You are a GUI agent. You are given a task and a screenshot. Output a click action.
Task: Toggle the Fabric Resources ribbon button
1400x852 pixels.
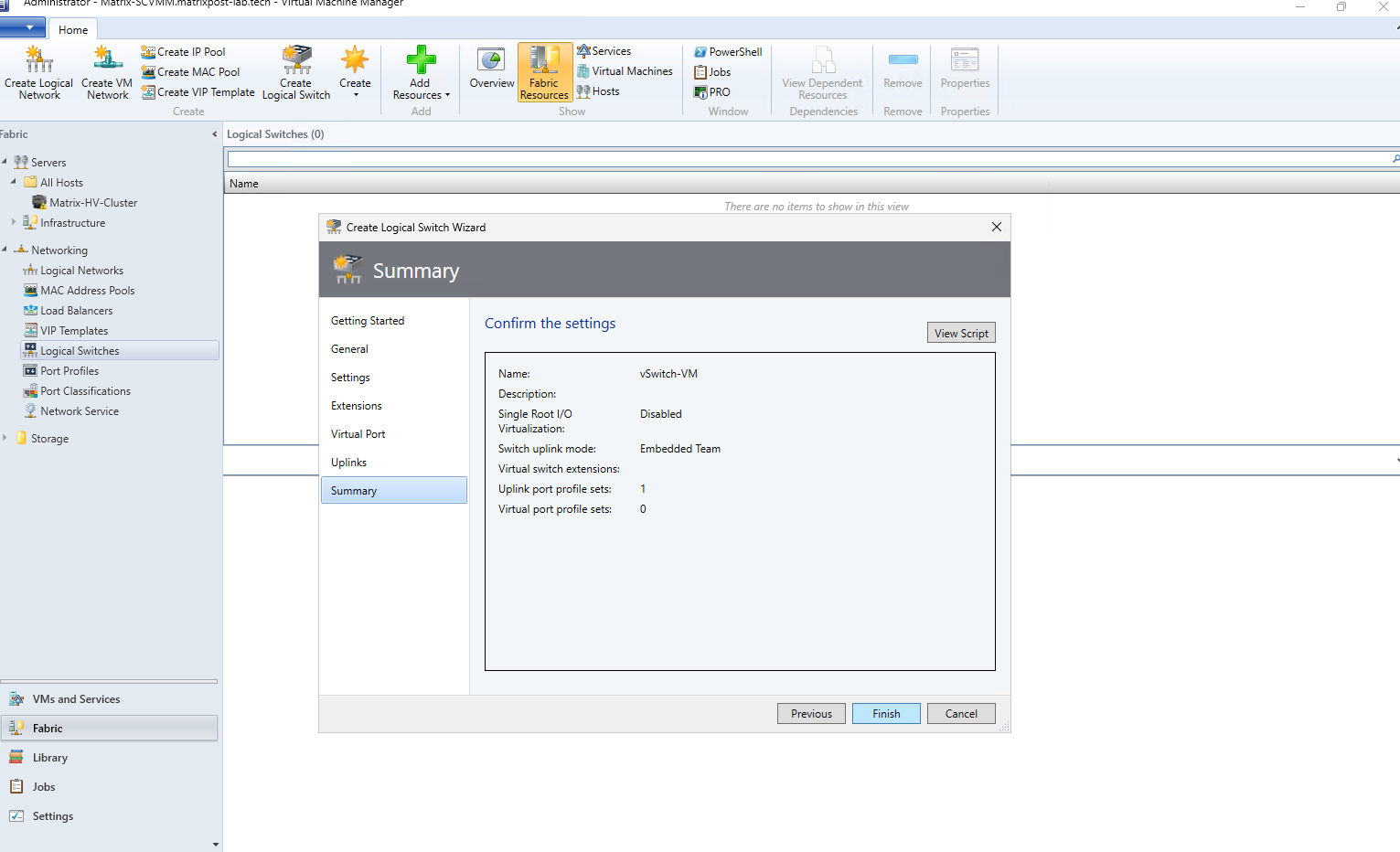(x=545, y=72)
